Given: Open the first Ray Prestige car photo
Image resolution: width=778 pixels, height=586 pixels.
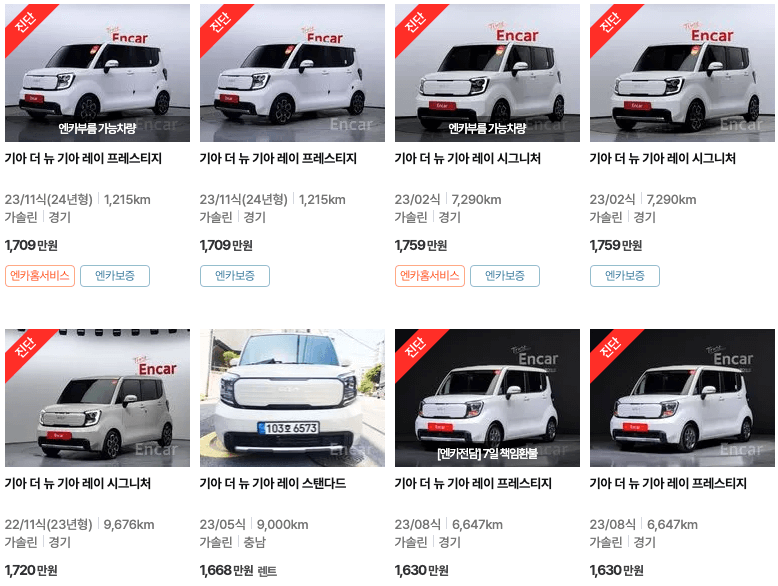Looking at the screenshot, I should coord(97,73).
